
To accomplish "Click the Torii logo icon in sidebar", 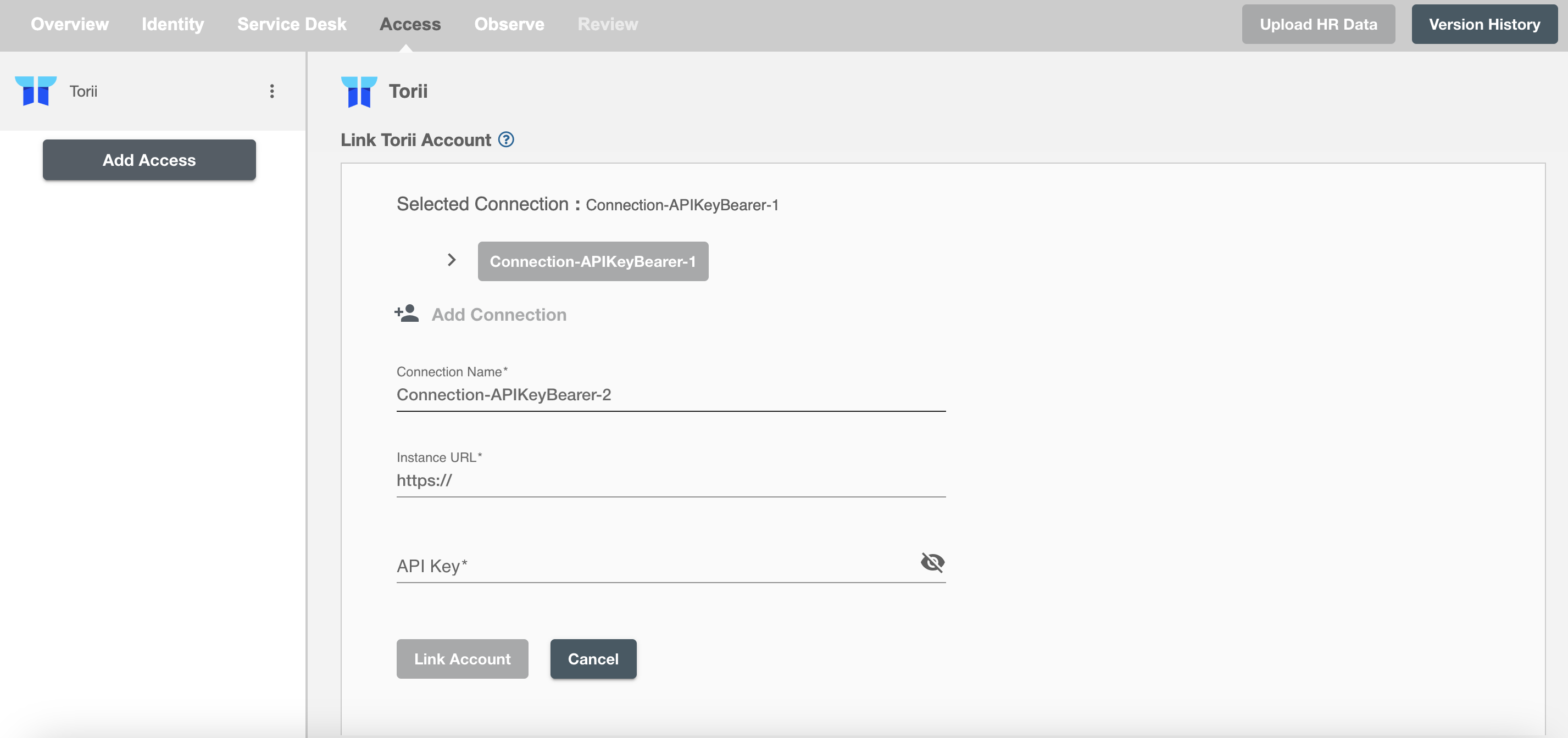I will 37,90.
